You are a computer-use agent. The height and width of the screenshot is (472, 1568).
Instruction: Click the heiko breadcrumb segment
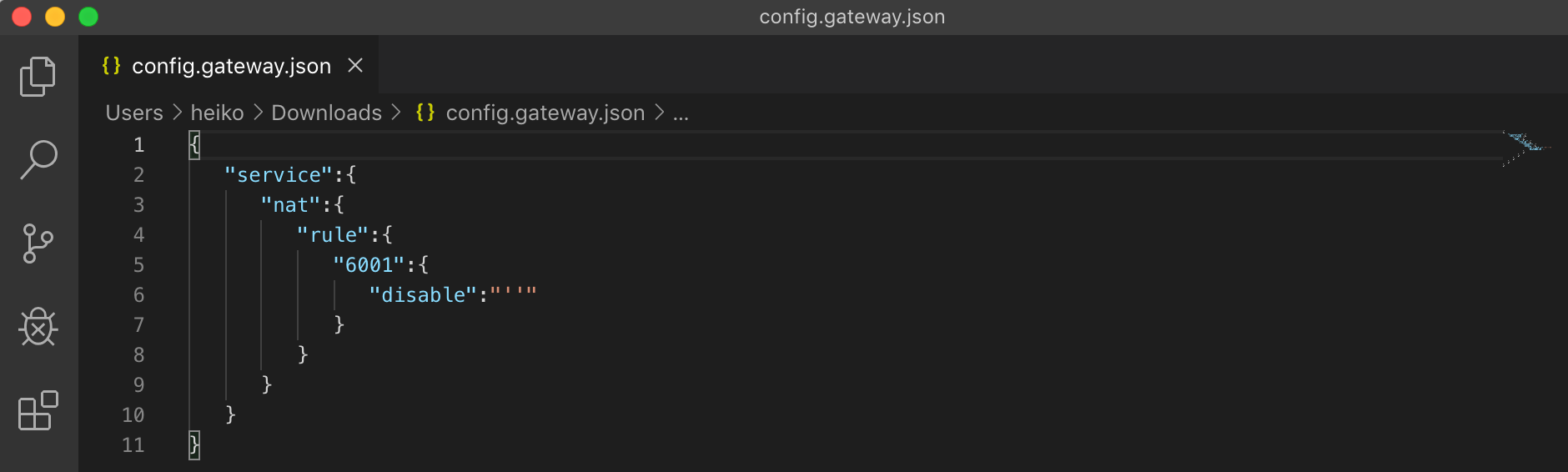click(217, 113)
